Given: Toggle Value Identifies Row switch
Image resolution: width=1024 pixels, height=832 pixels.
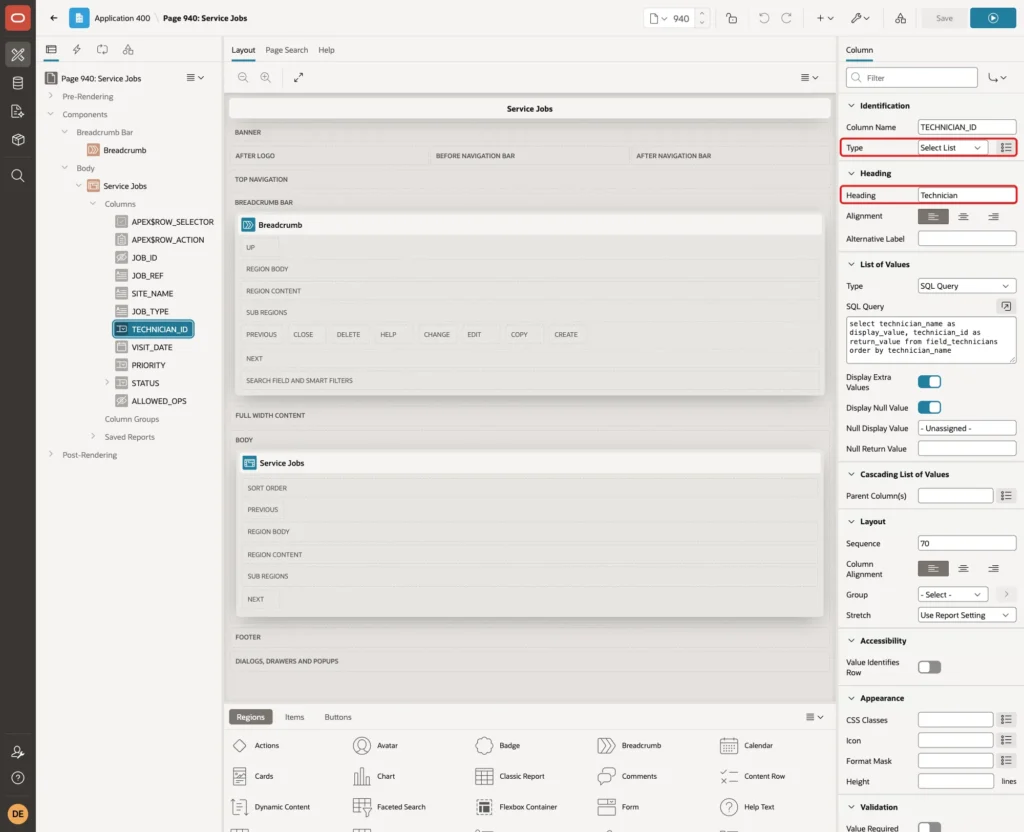Looking at the screenshot, I should (x=929, y=667).
